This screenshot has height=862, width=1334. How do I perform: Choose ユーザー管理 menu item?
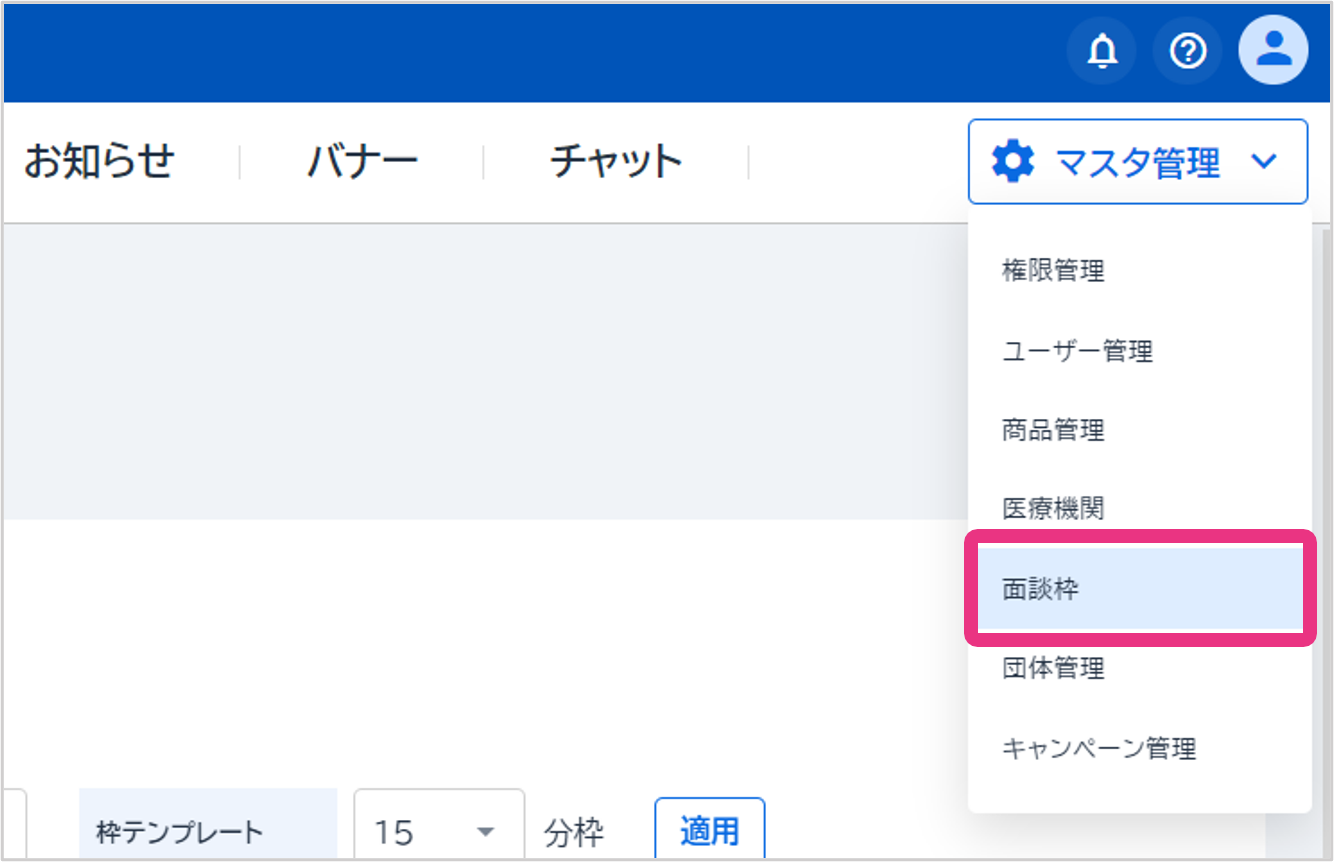[1077, 351]
